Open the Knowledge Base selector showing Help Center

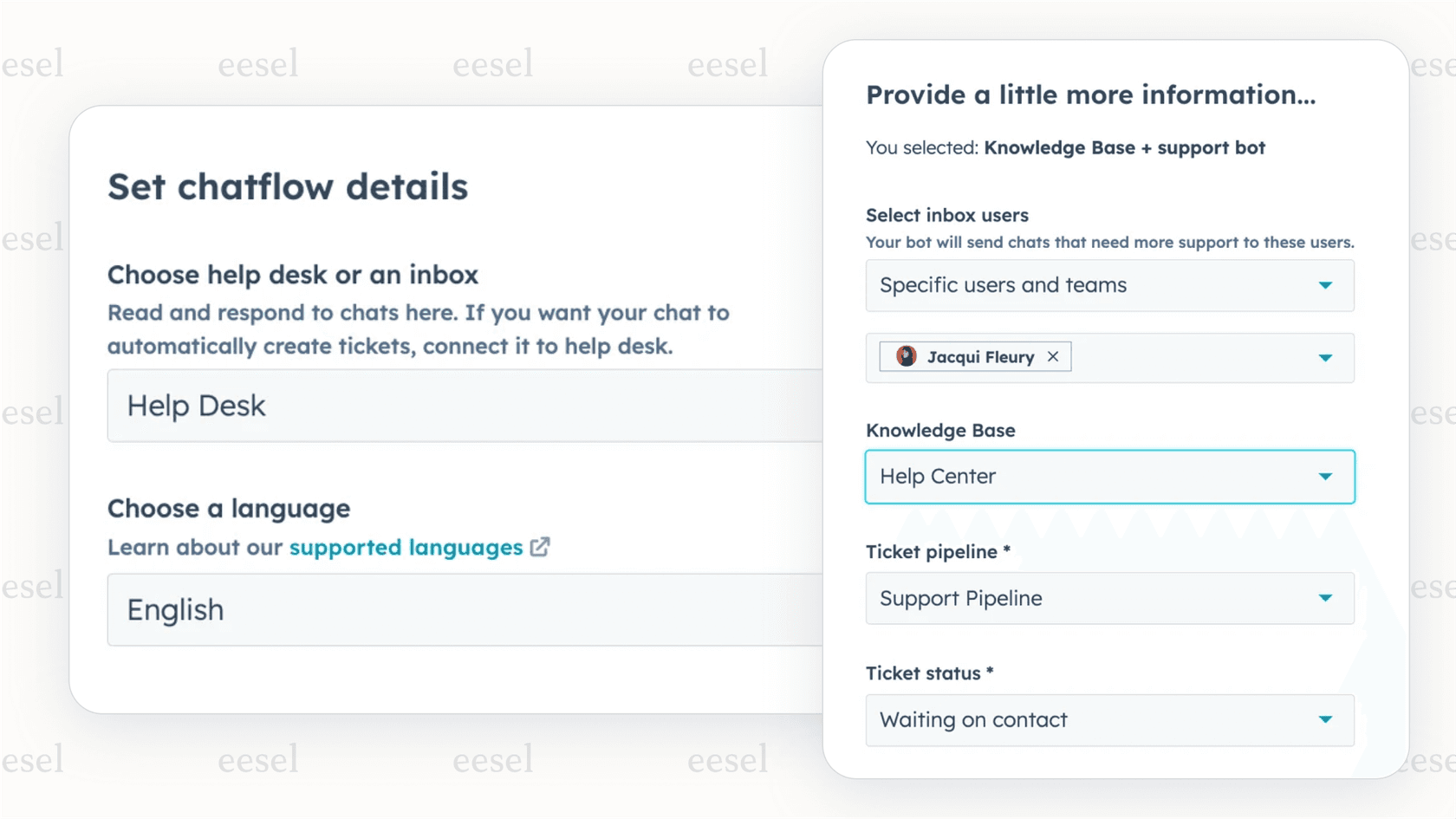[x=1109, y=476]
